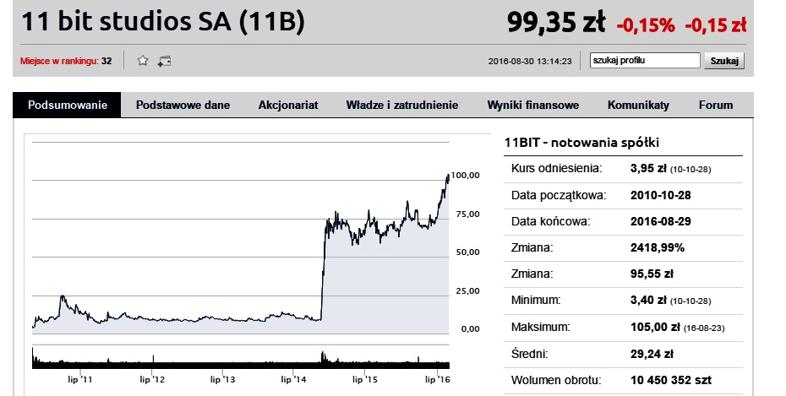
Task: Focus the szukaj profilu search field
Action: 645,60
